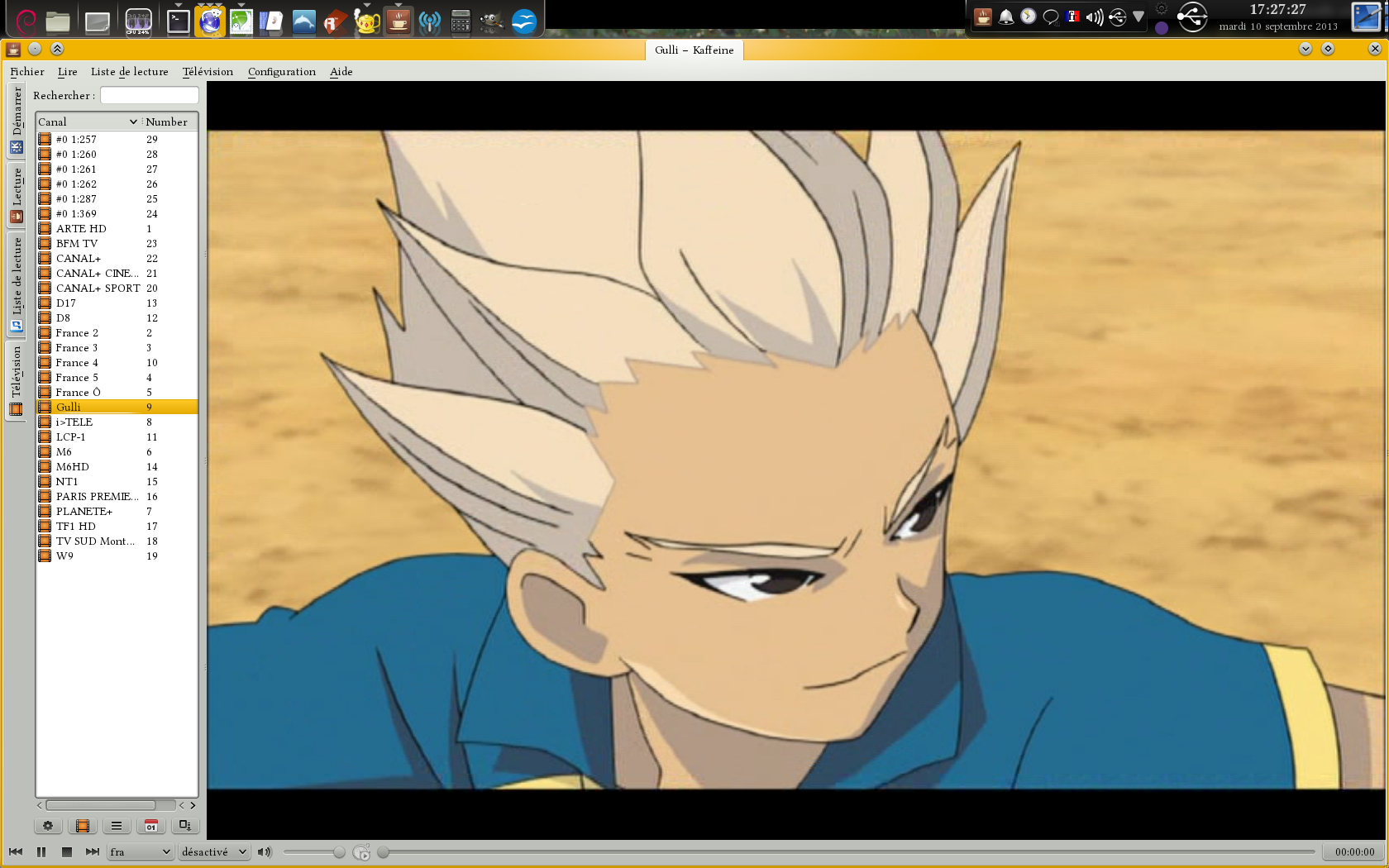Open the calendar recording schedule button
The width and height of the screenshot is (1389, 868).
click(150, 826)
